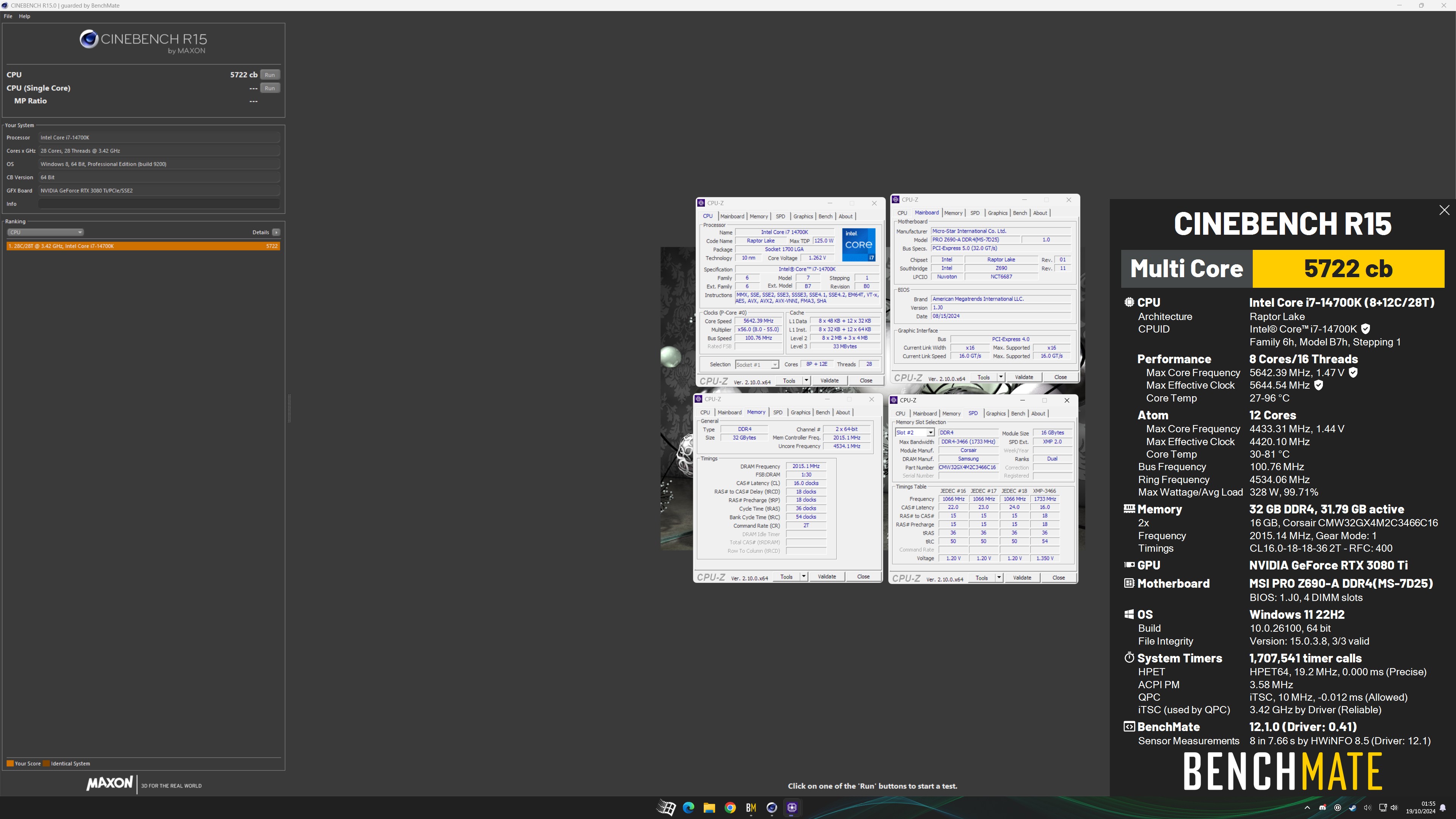Switch to CPU-Z taskbar icon
This screenshot has width=1456, height=819.
(792, 808)
